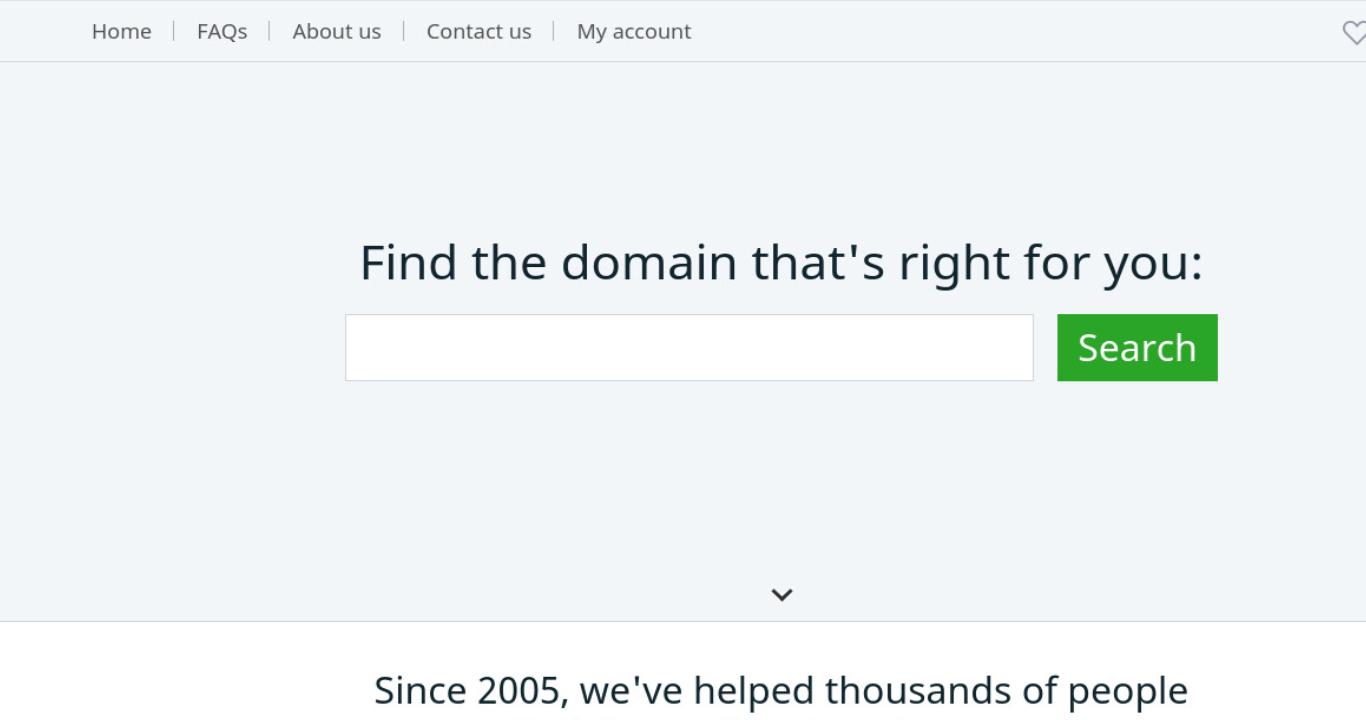This screenshot has height=720, width=1366.
Task: Go to My account
Action: click(x=634, y=32)
